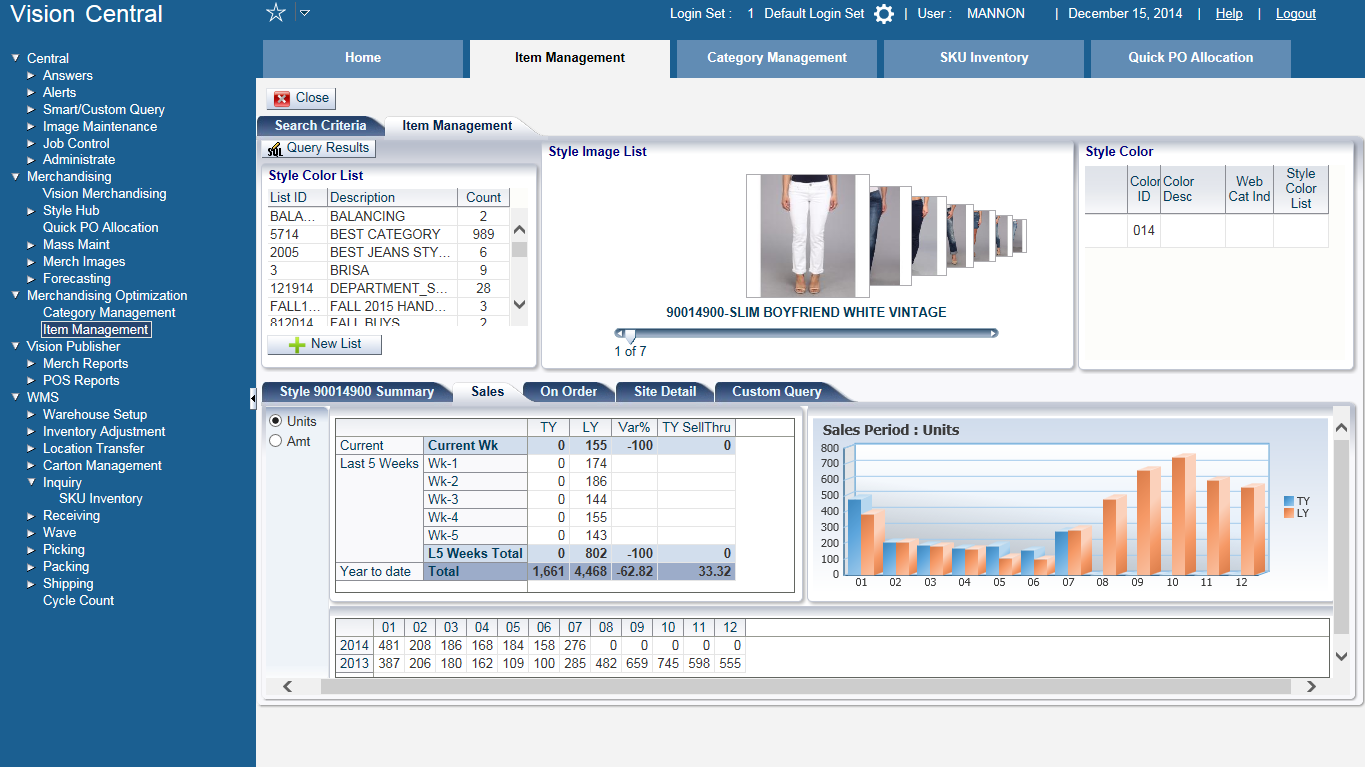Screen dimensions: 1365x767
Task: Click the green plus New List button
Action: (297, 344)
